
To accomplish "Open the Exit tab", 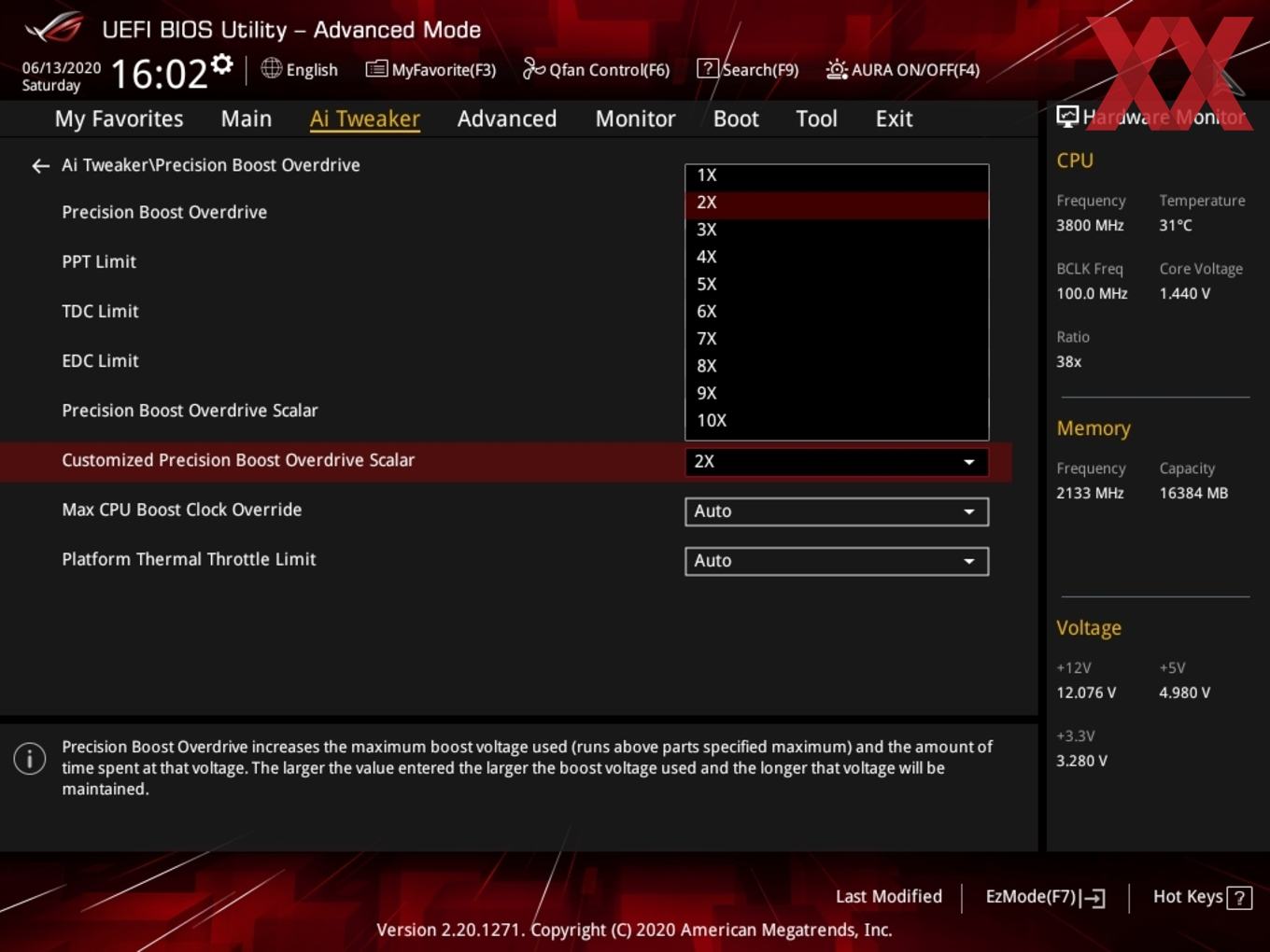I will click(x=894, y=119).
